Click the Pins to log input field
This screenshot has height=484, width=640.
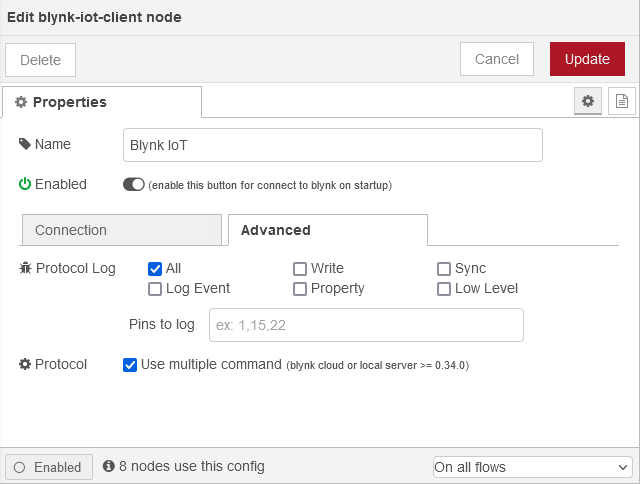click(x=366, y=325)
